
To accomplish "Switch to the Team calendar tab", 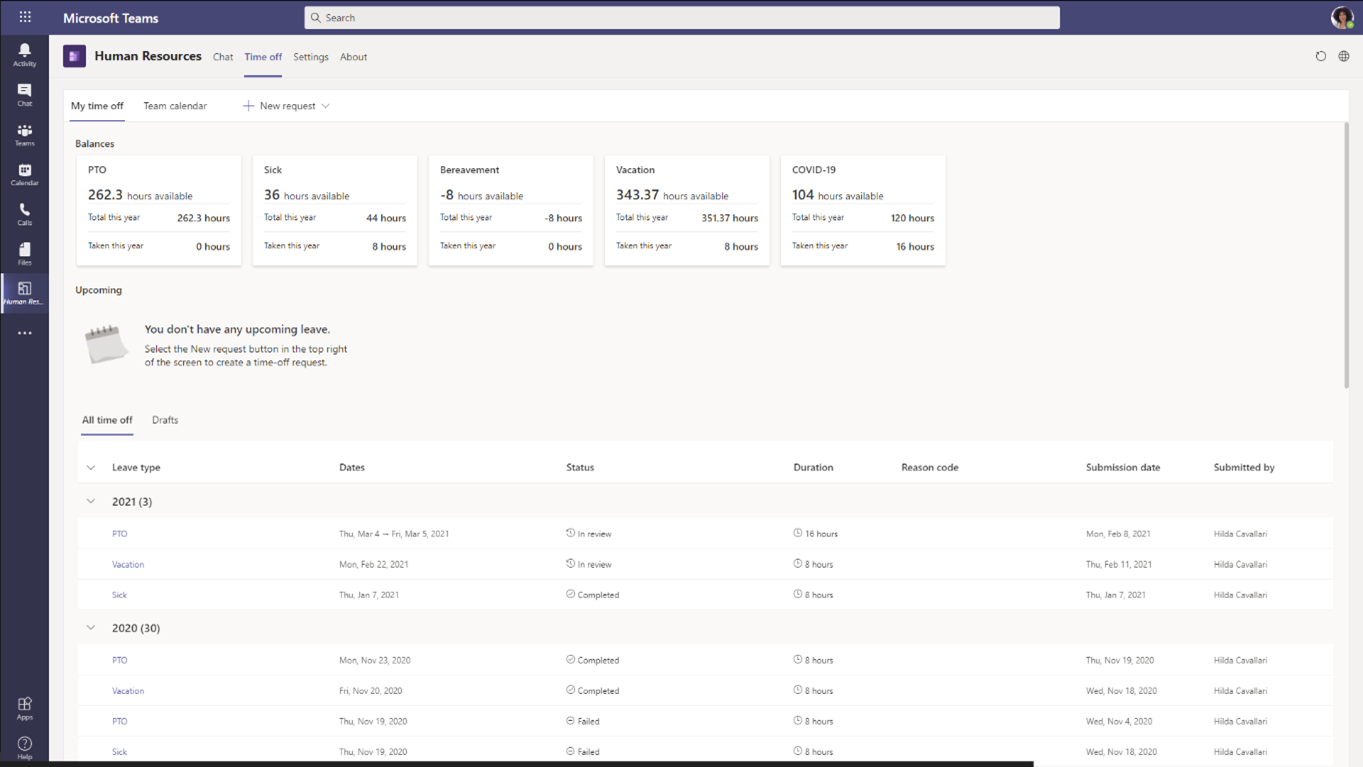I will click(x=175, y=106).
